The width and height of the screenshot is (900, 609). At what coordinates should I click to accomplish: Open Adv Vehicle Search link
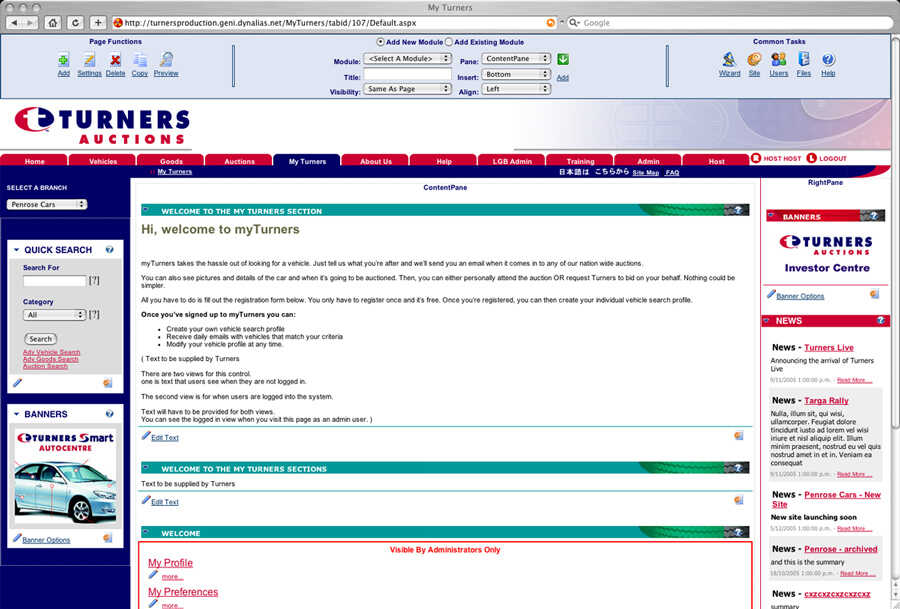[52, 352]
